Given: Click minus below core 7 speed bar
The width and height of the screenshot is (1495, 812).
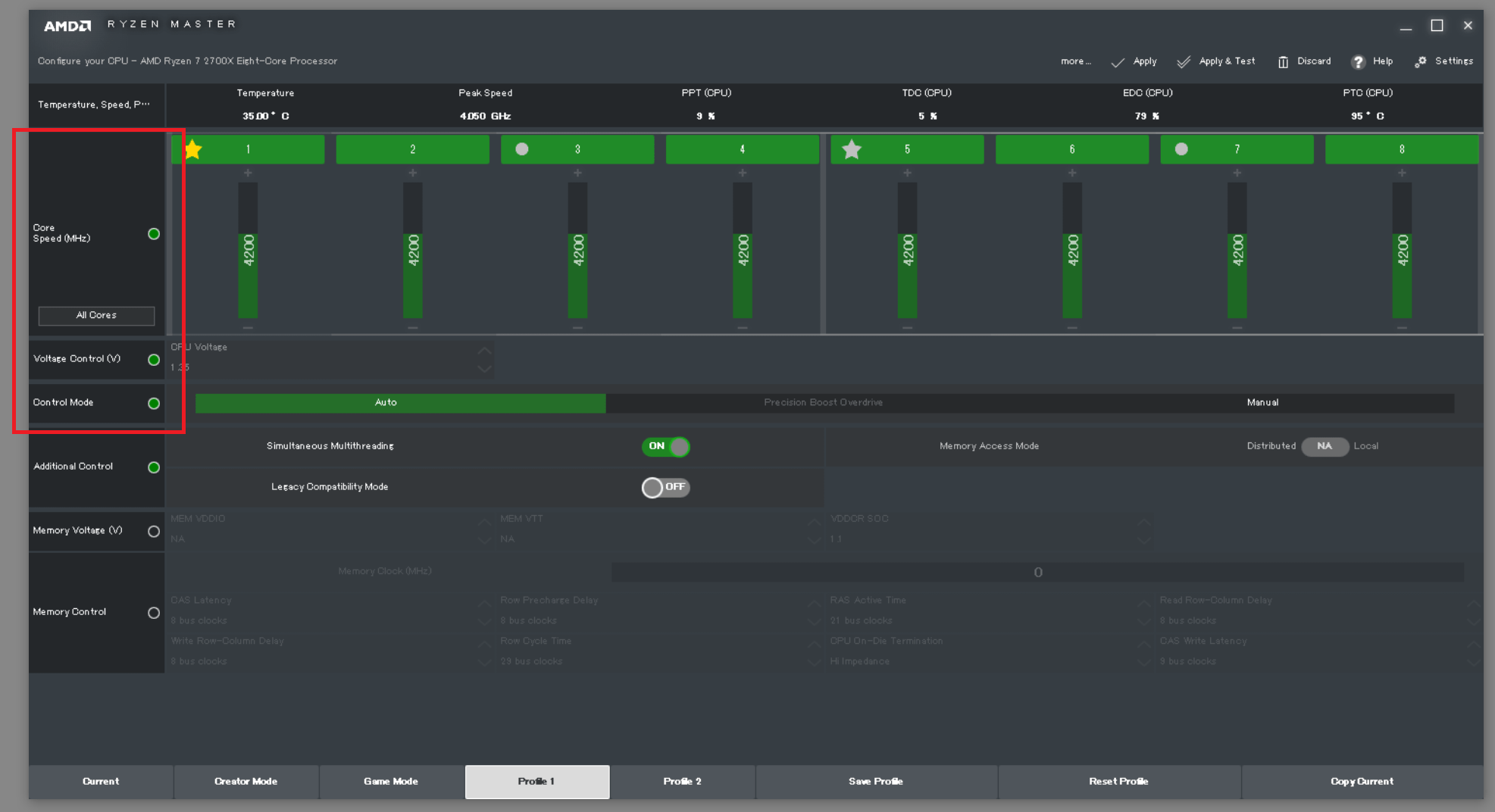Looking at the screenshot, I should (x=1237, y=328).
